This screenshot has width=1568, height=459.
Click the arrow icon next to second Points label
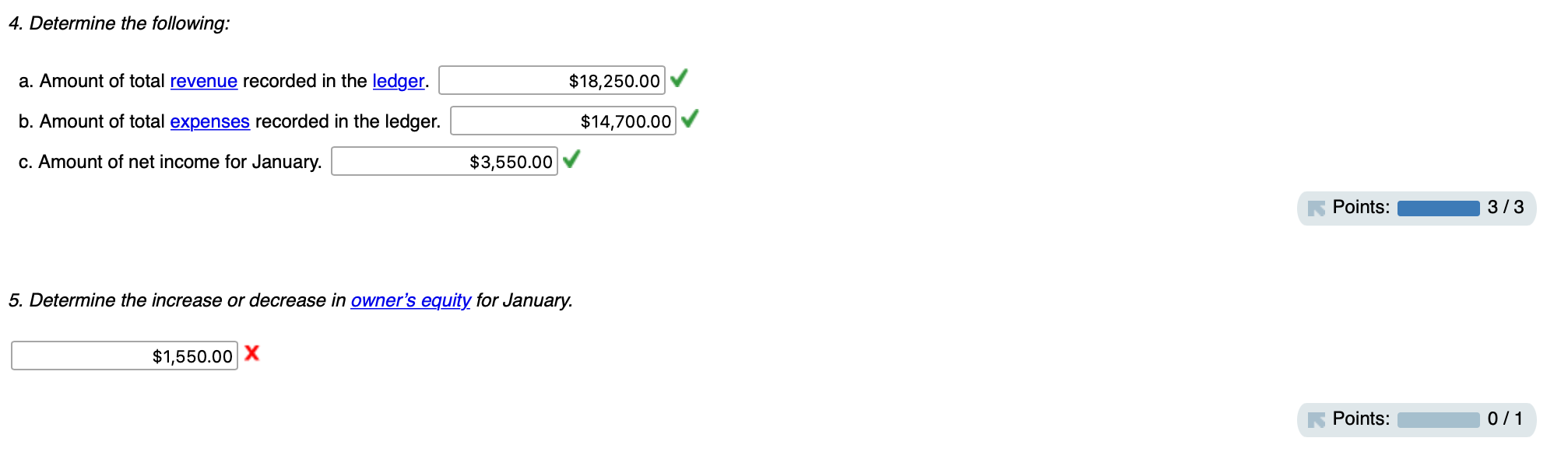tap(1317, 419)
